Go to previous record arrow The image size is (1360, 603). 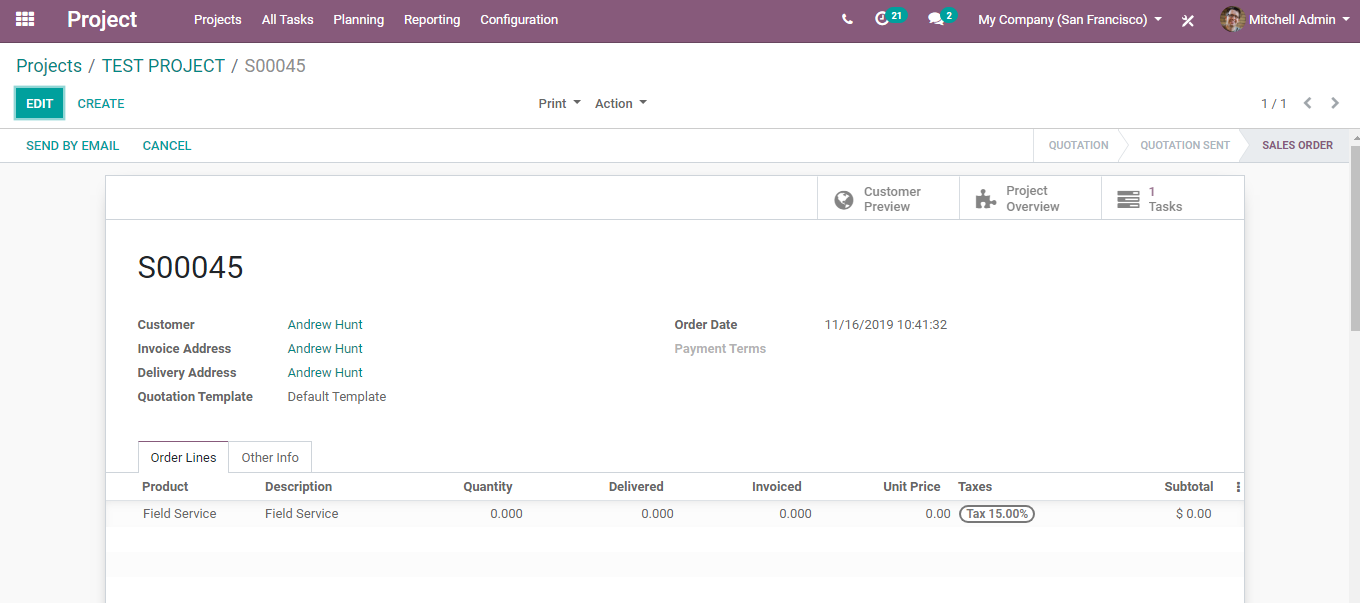tap(1308, 103)
